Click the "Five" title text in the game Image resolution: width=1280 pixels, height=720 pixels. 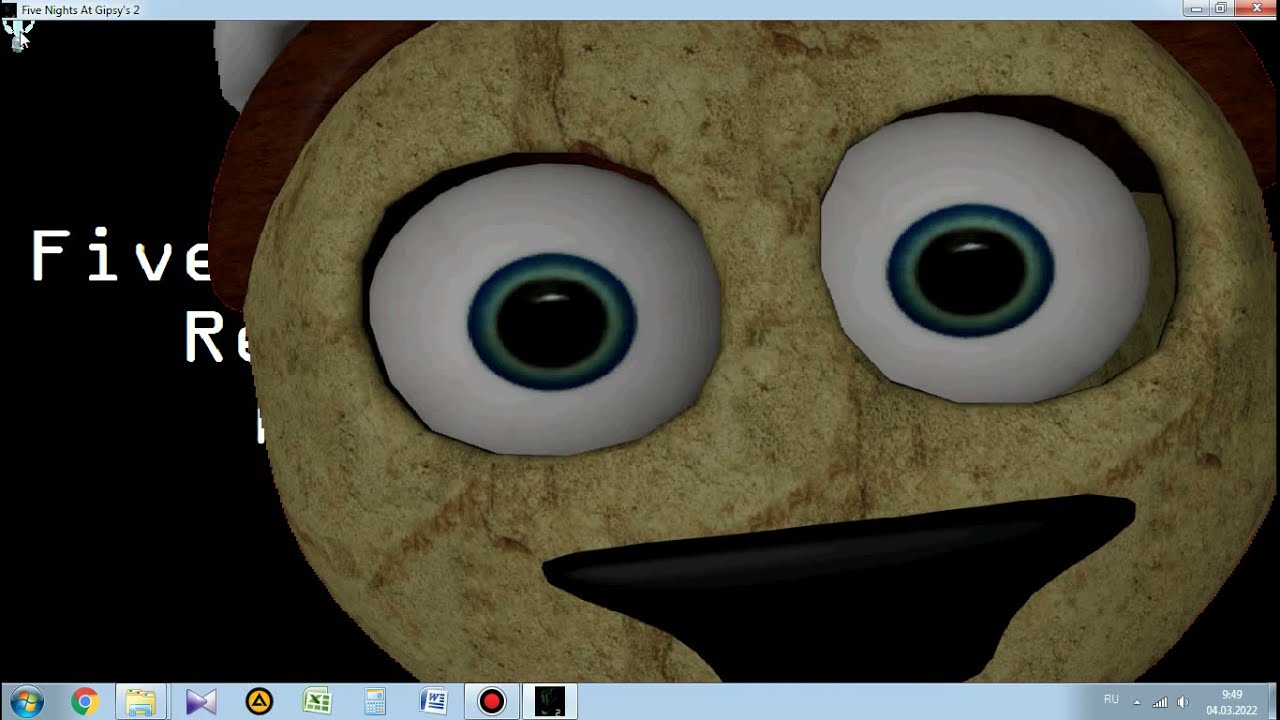click(x=120, y=256)
